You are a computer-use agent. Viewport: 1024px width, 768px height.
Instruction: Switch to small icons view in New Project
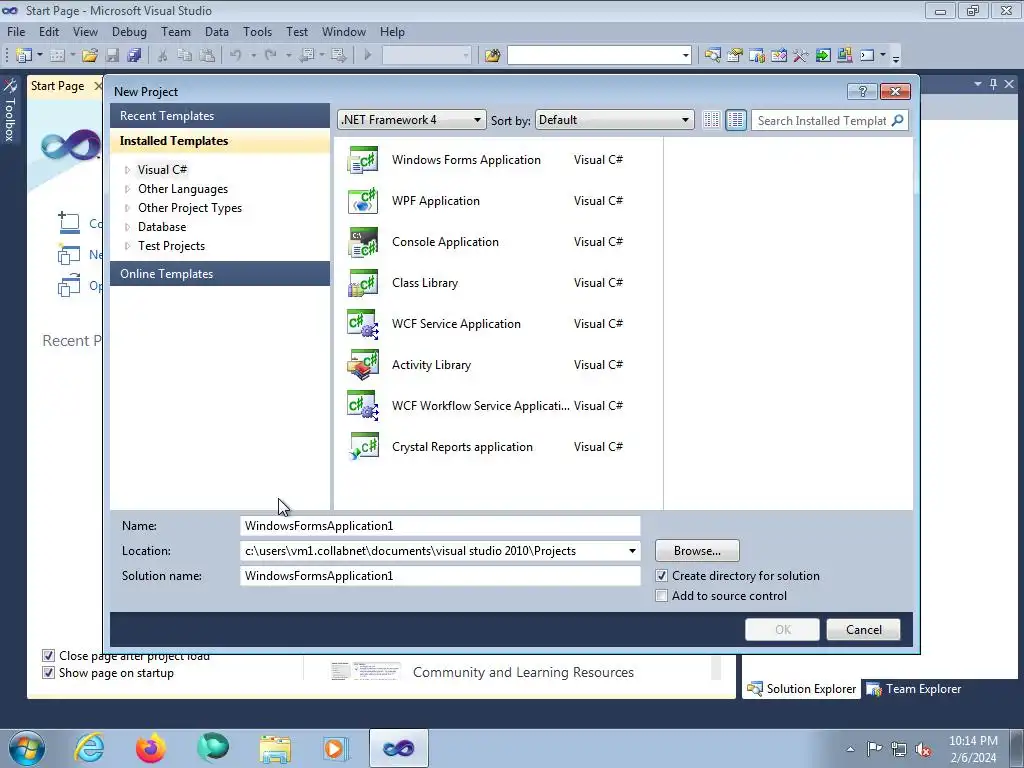pyautogui.click(x=711, y=120)
